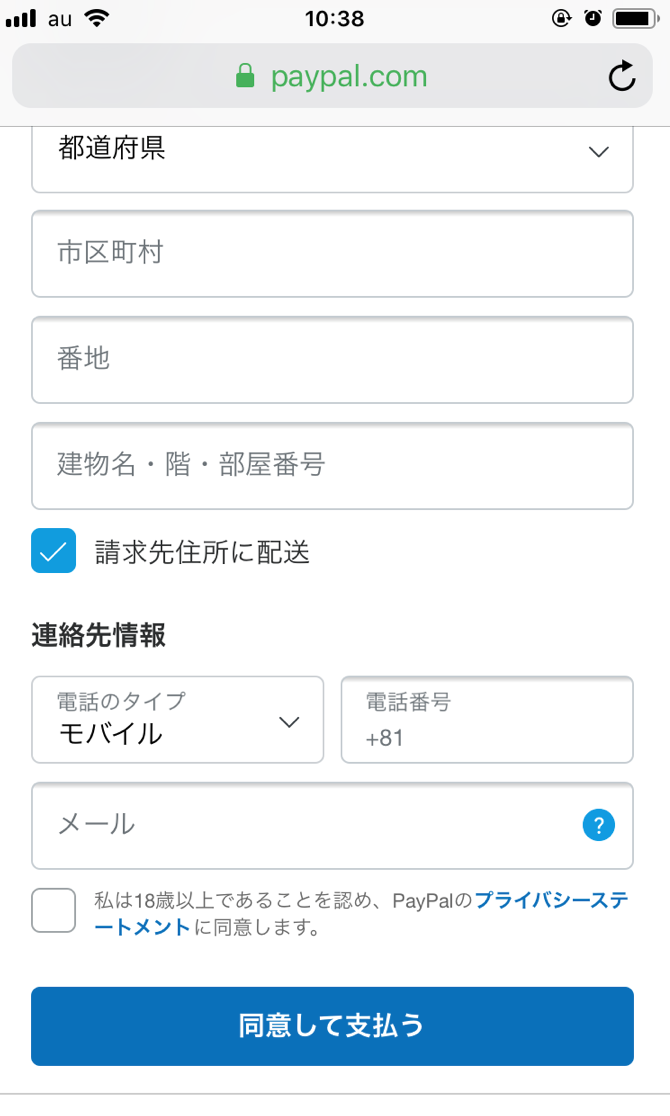Open the プライバシーステートメント link
The width and height of the screenshot is (670, 1116).
click(x=550, y=900)
